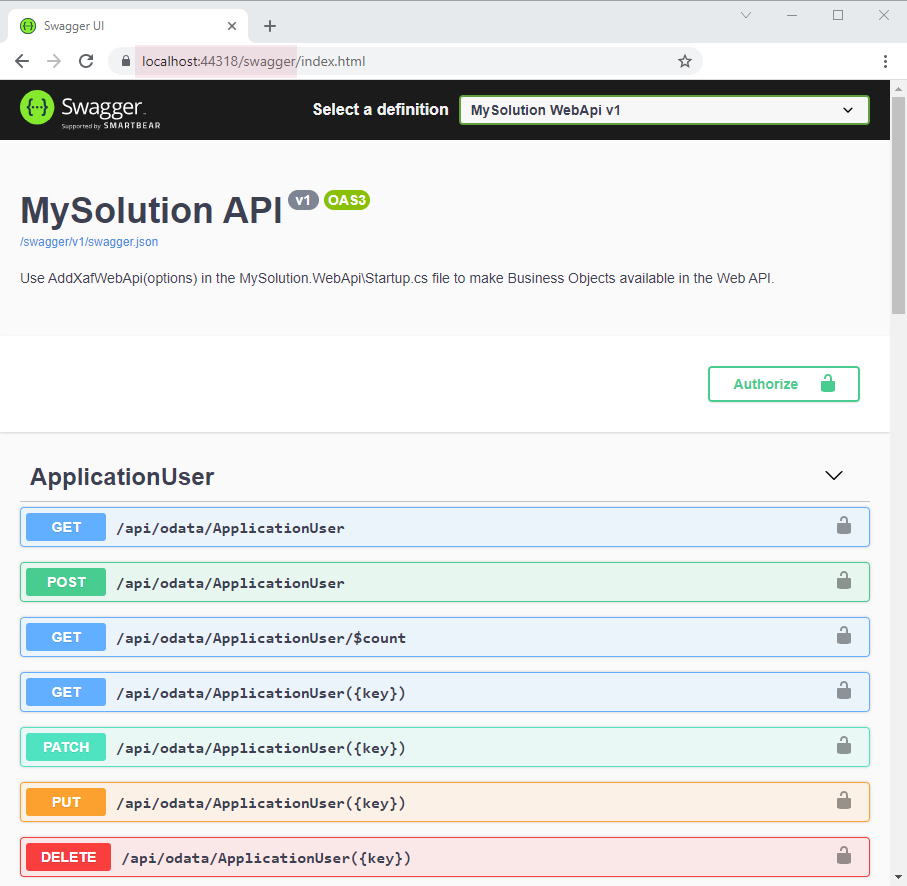Click the browser forward arrow
The height and width of the screenshot is (886, 907).
(54, 61)
